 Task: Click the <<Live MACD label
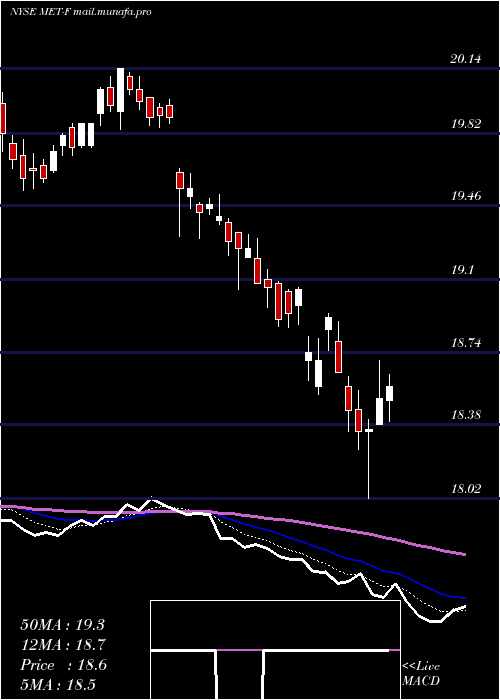click(421, 673)
